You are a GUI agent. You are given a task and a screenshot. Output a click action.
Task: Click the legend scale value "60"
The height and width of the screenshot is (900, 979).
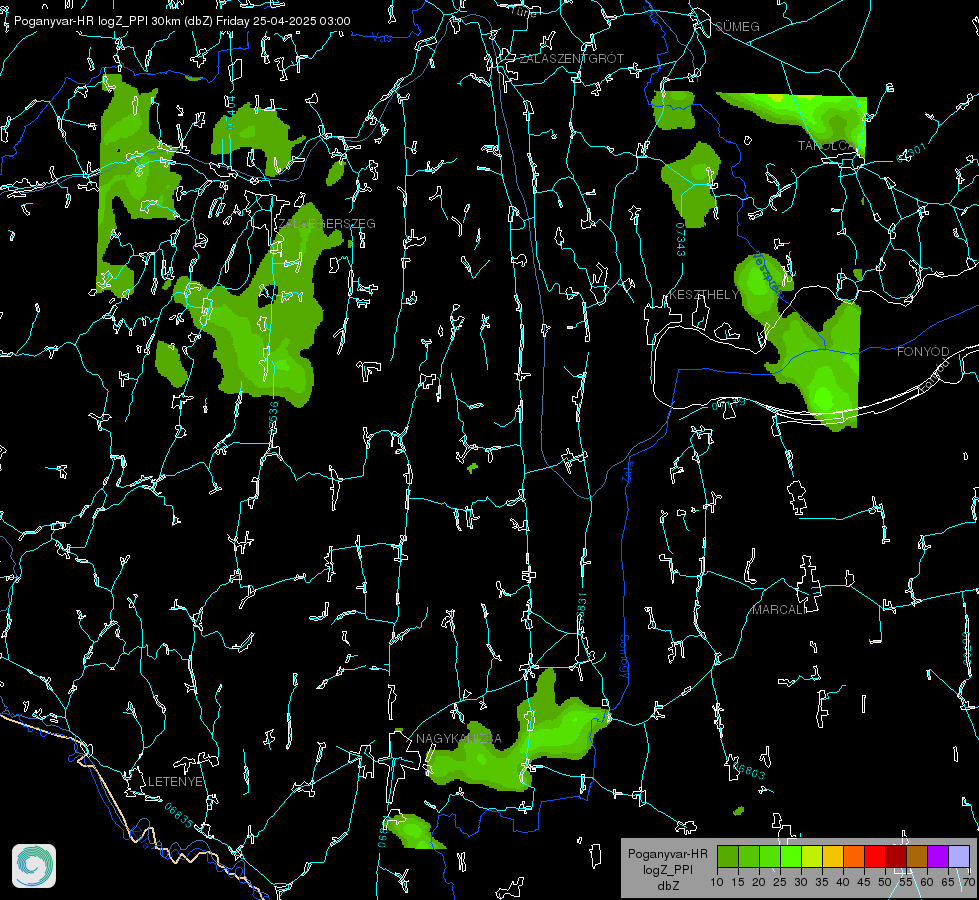pyautogui.click(x=927, y=883)
